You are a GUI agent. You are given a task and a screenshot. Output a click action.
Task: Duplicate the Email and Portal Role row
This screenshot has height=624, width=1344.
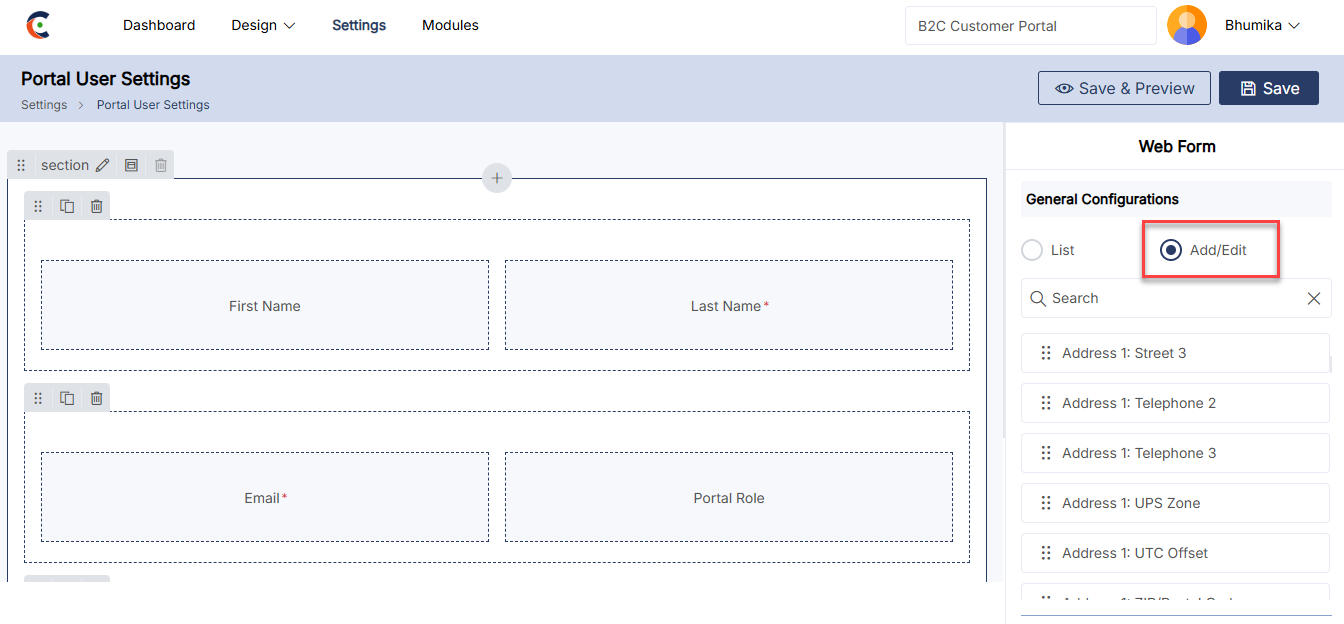point(67,398)
